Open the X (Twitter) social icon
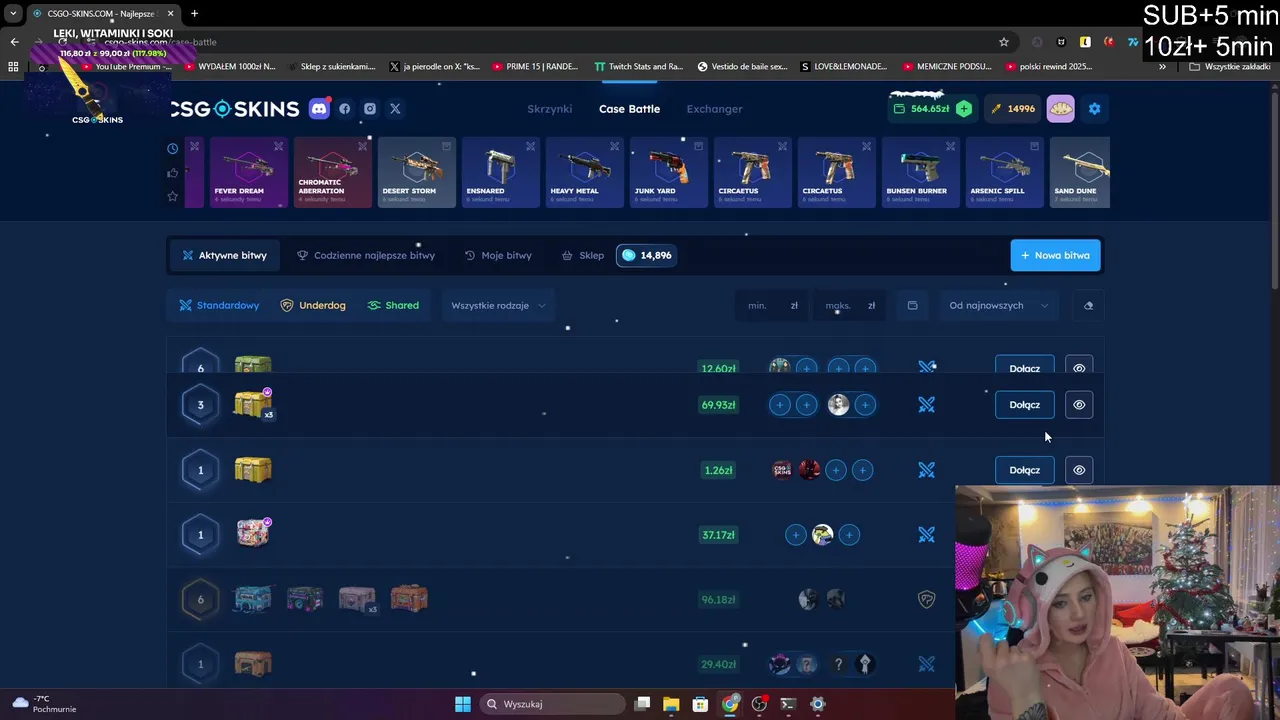 (395, 109)
